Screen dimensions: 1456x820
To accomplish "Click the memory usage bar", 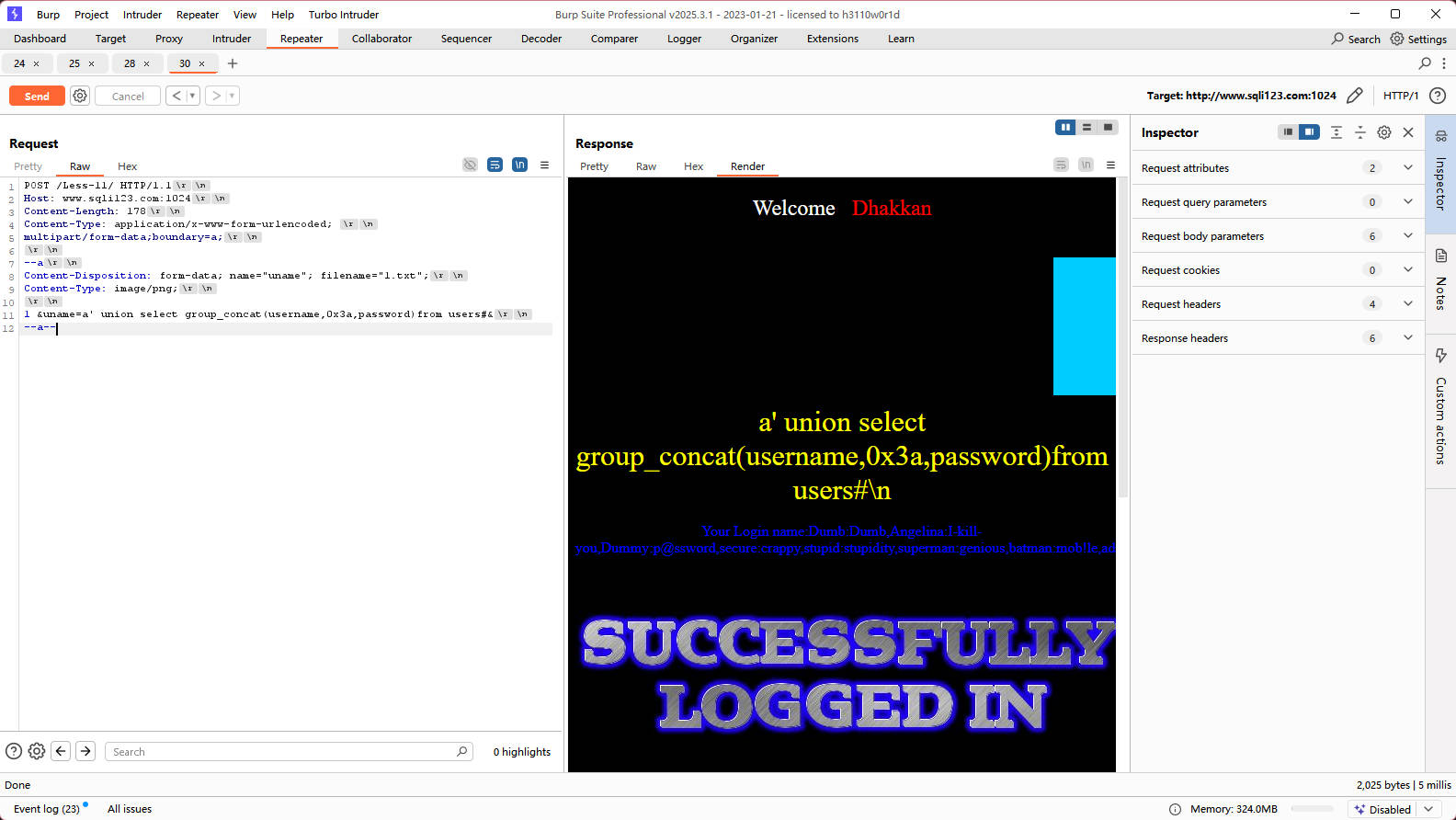I will pos(1312,809).
